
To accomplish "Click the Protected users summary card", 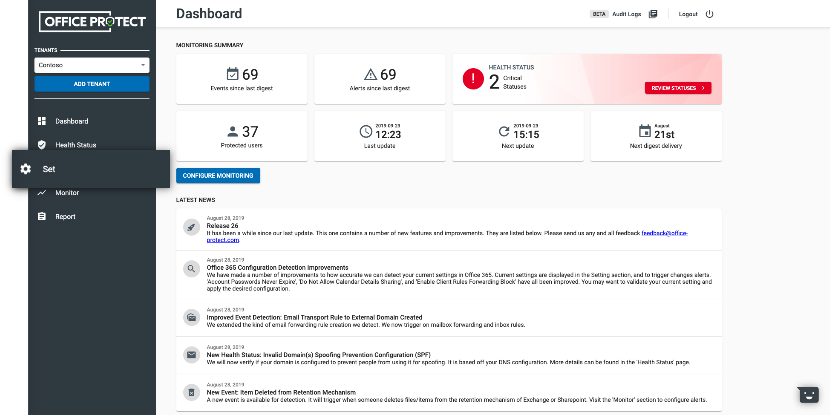I will [241, 136].
